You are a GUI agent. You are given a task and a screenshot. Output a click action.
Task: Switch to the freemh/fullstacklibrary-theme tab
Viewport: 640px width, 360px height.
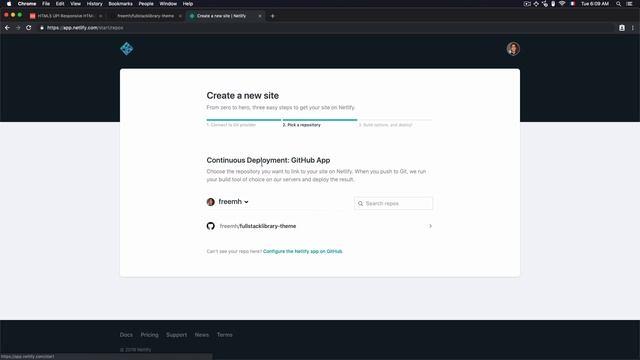click(145, 16)
